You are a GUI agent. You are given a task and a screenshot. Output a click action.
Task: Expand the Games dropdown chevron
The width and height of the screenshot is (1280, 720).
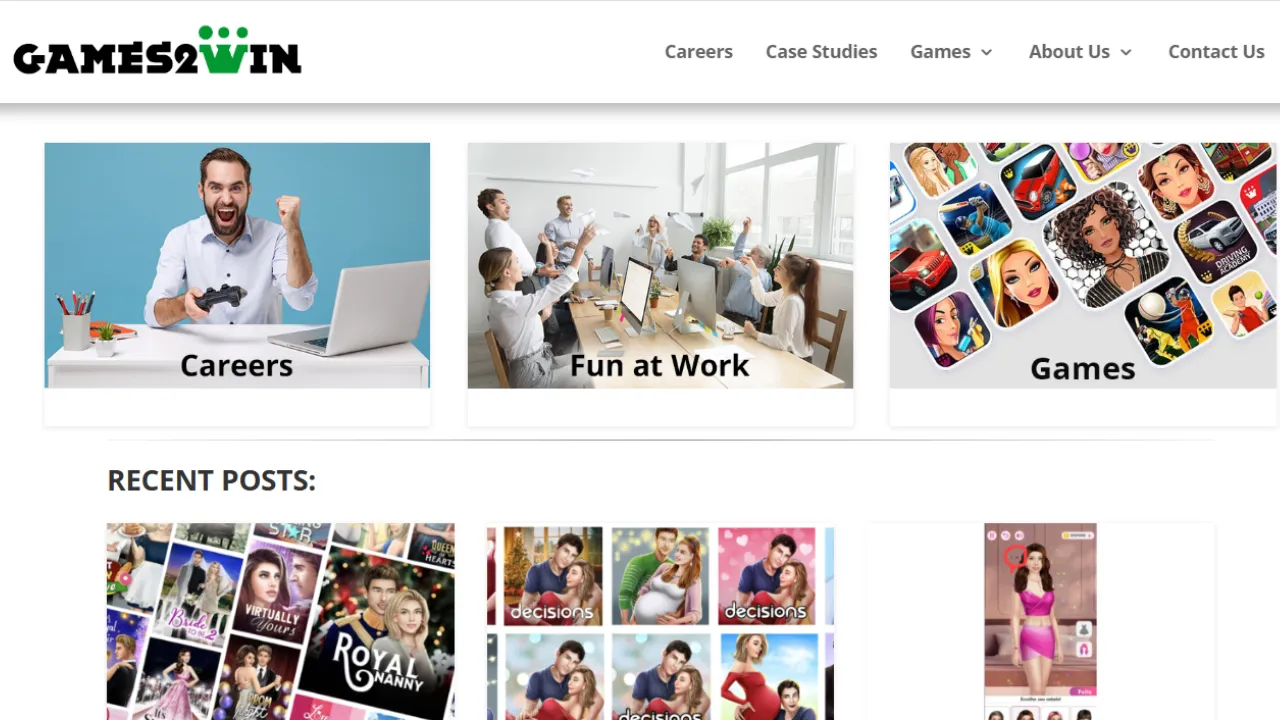point(986,52)
